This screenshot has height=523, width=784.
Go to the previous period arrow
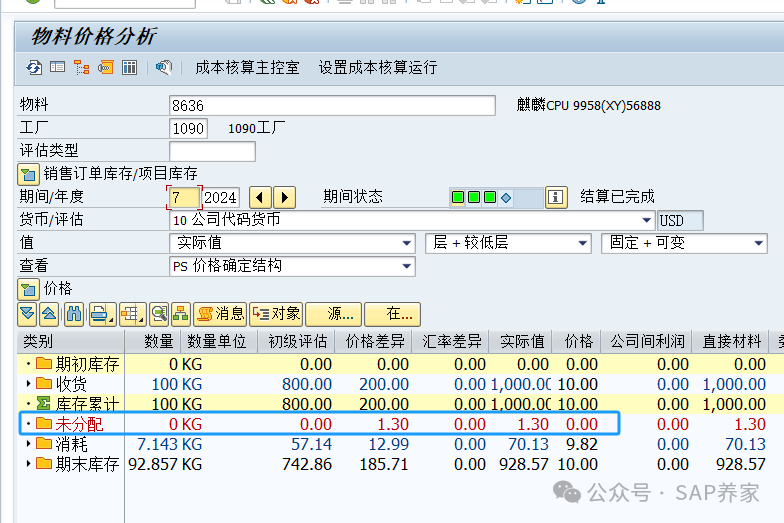click(260, 198)
